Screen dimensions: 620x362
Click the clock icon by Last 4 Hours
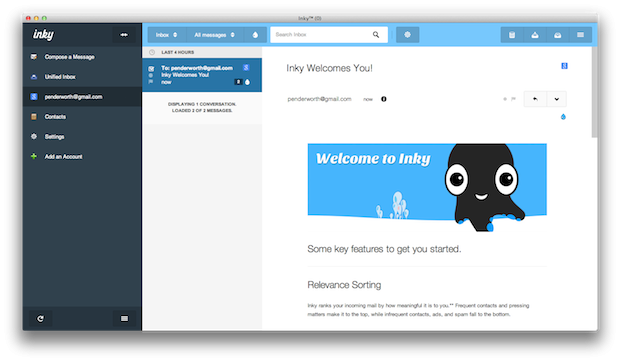(152, 52)
